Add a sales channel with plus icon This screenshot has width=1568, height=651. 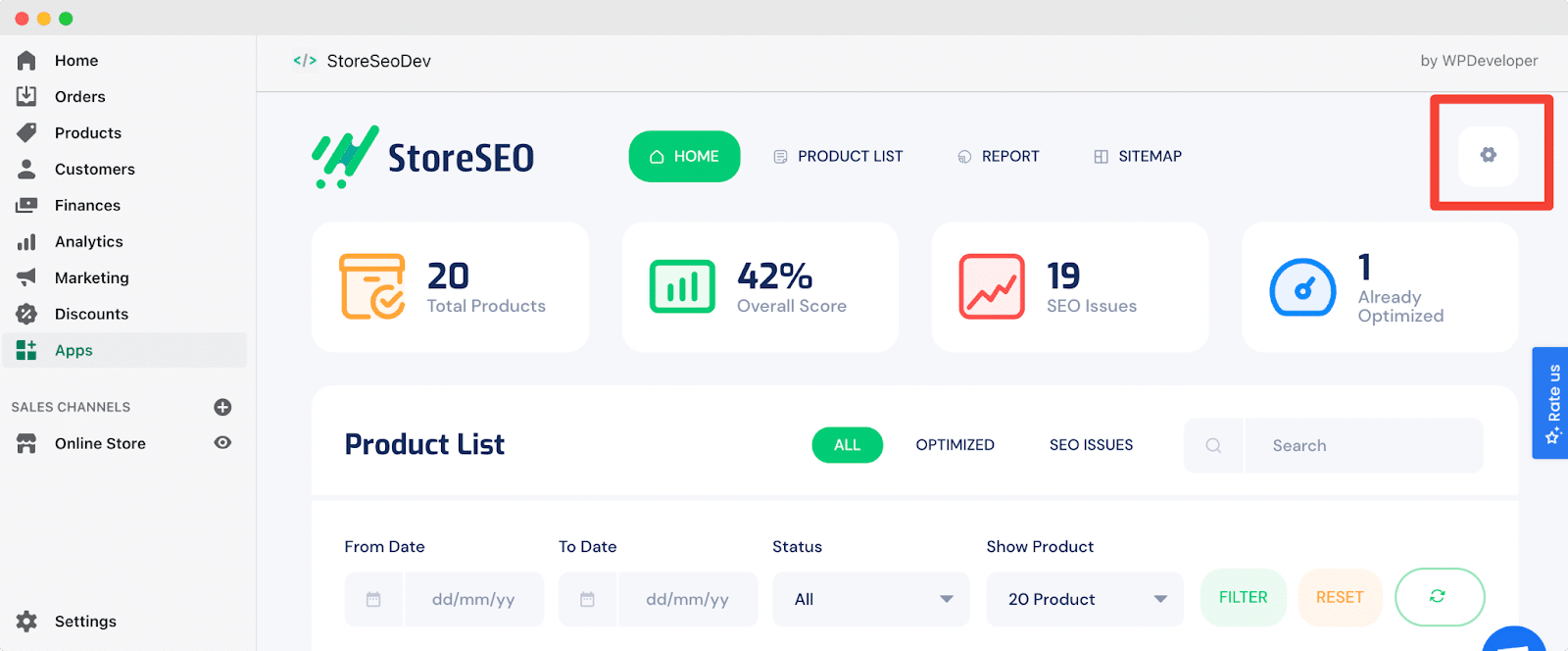click(222, 407)
